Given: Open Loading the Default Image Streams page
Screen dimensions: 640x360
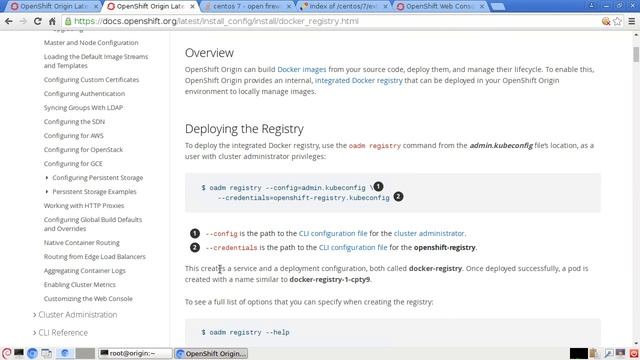Looking at the screenshot, I should [96, 61].
